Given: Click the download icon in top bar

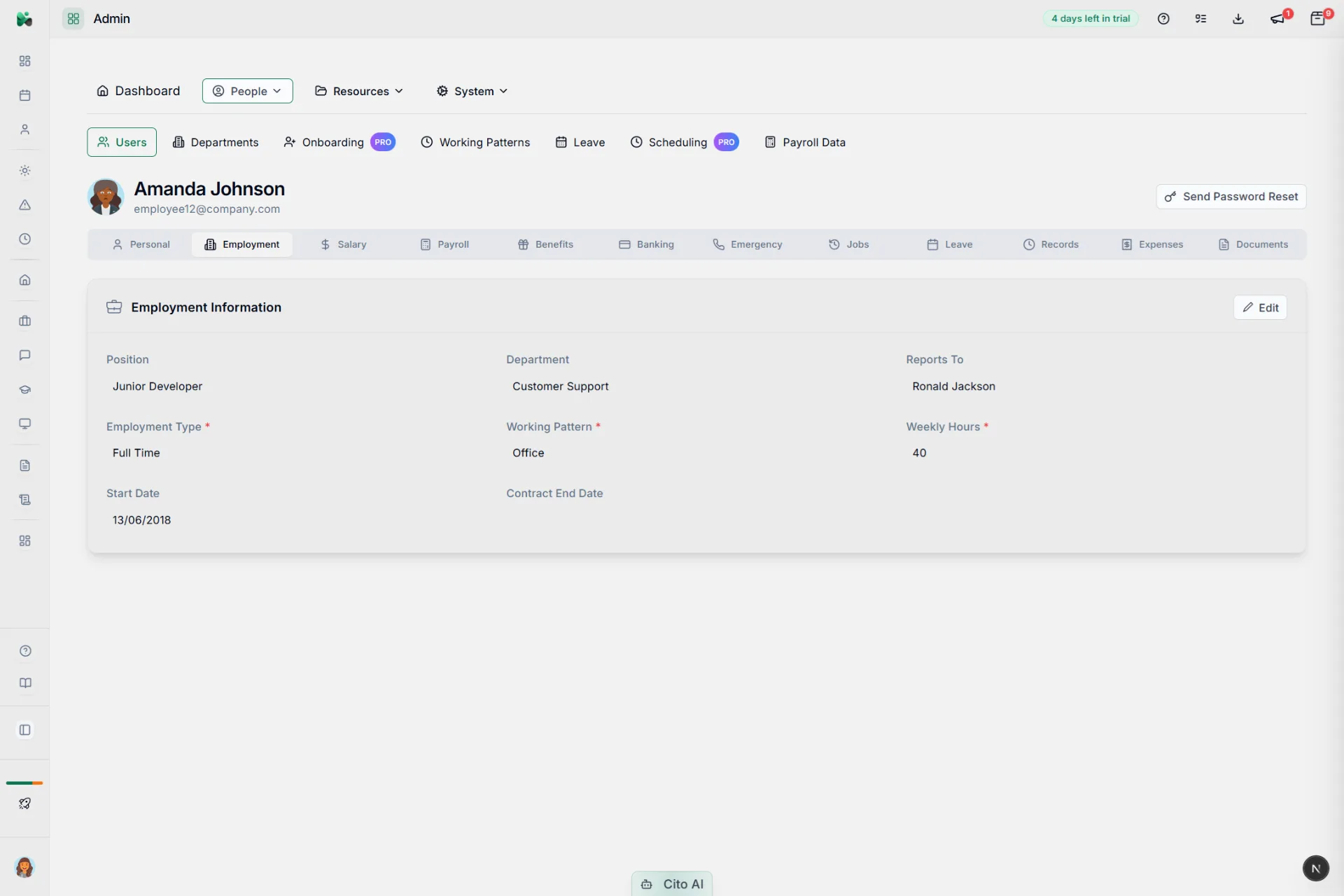Looking at the screenshot, I should click(x=1238, y=19).
